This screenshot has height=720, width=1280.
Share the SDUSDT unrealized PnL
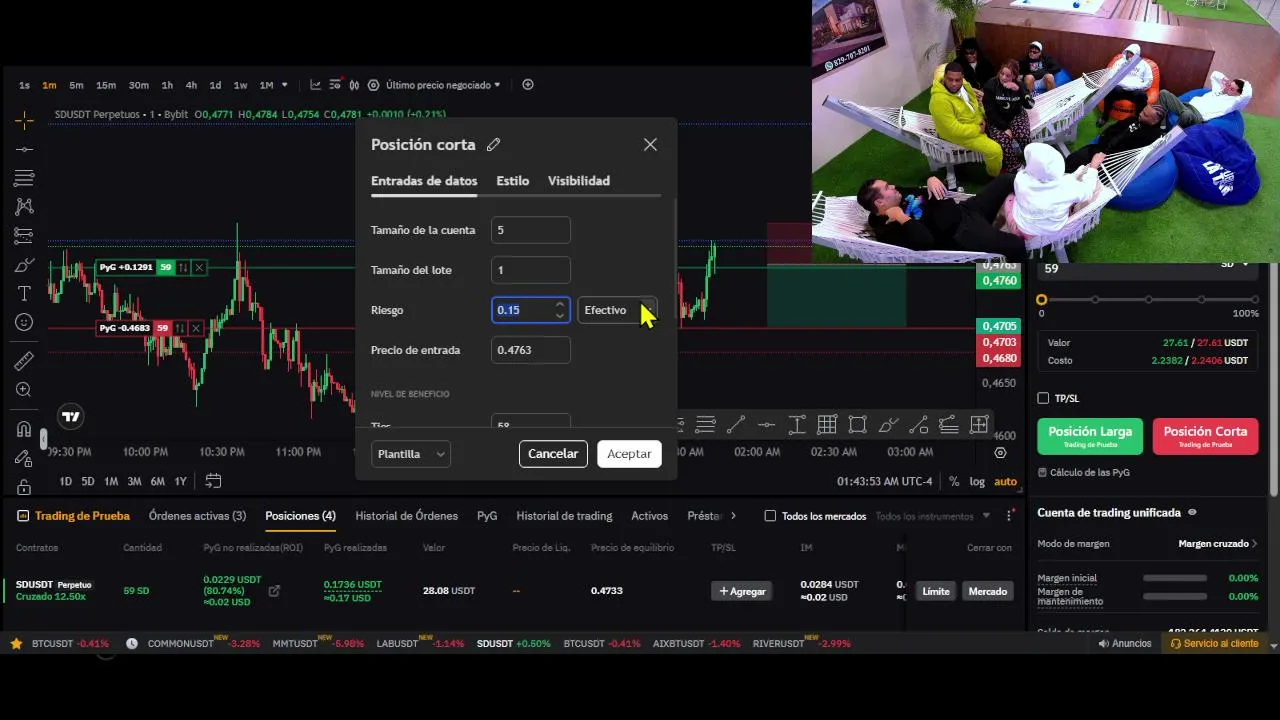click(x=274, y=591)
